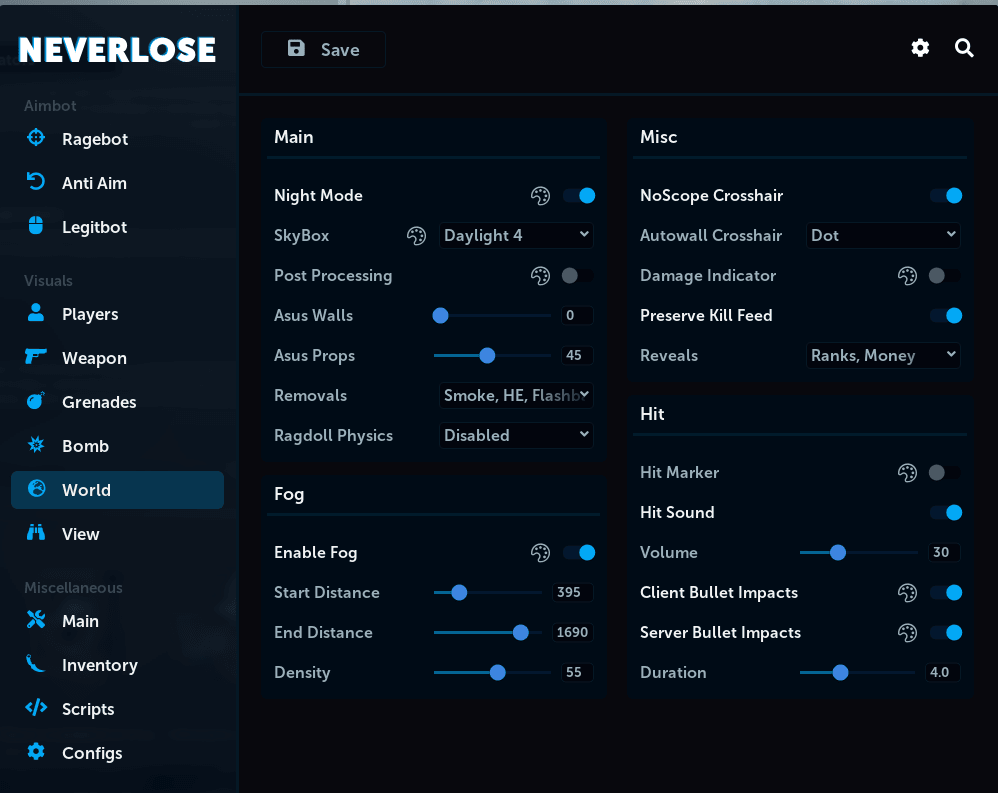Disable the Enable Fog switch
The width and height of the screenshot is (998, 793).
coord(579,552)
